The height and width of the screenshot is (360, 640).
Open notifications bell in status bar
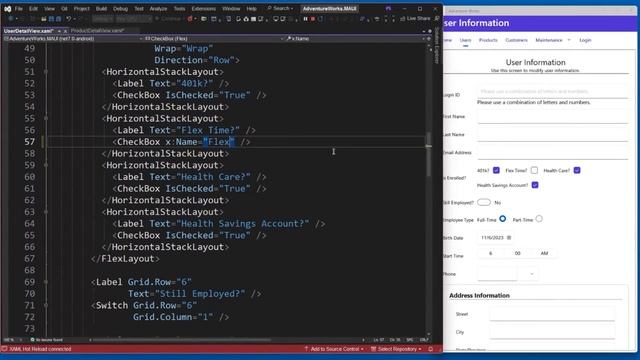(x=431, y=349)
